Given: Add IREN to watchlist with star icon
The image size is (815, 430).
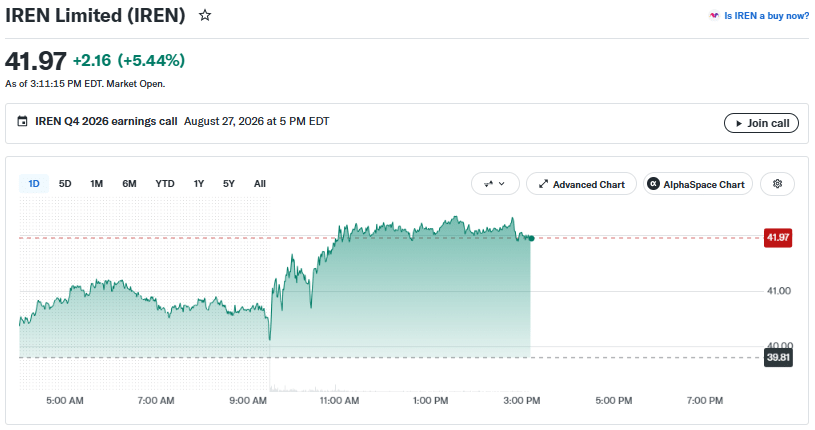Looking at the screenshot, I should pos(205,16).
